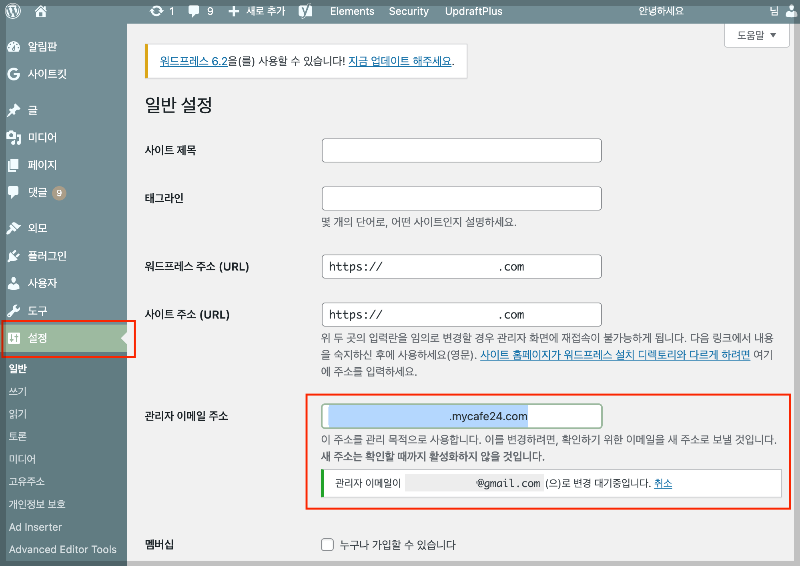Open the updates refresh icon

(x=156, y=11)
